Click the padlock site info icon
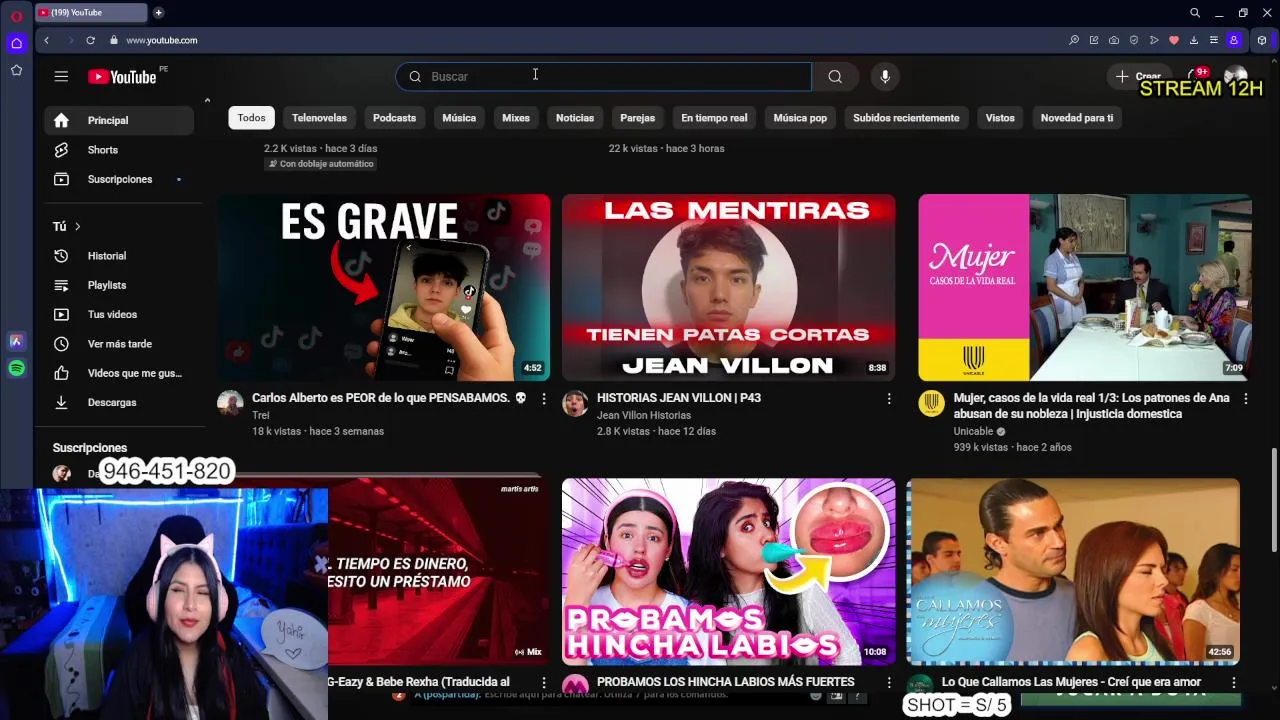 (x=114, y=40)
